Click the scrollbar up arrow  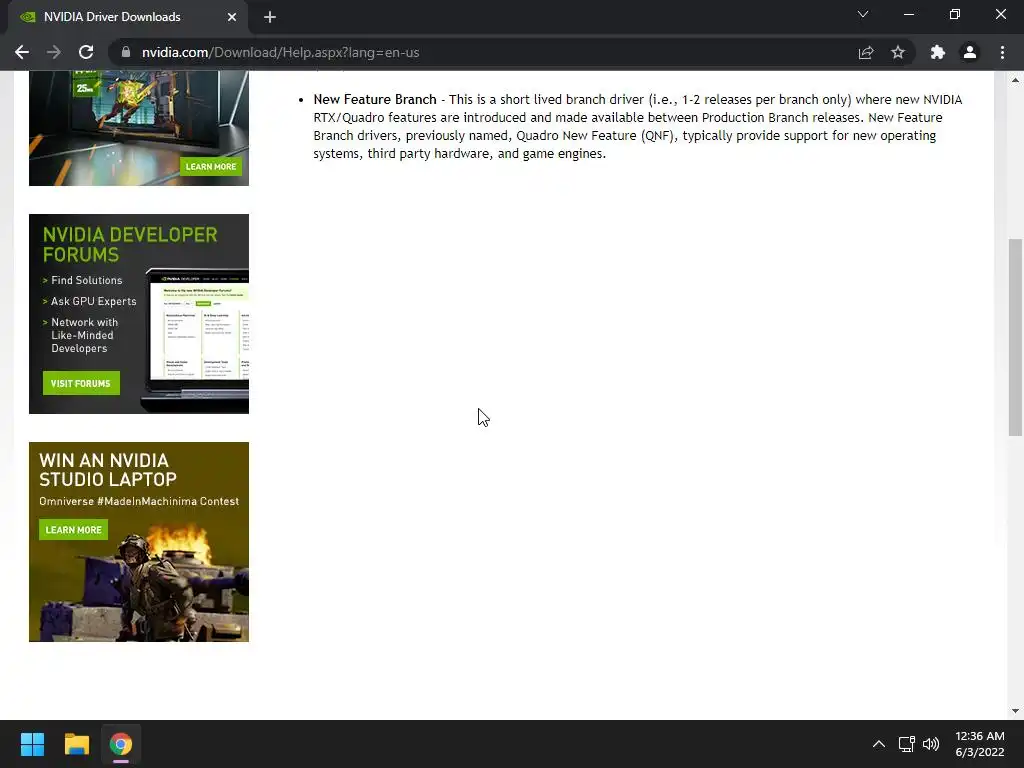pos(1015,80)
